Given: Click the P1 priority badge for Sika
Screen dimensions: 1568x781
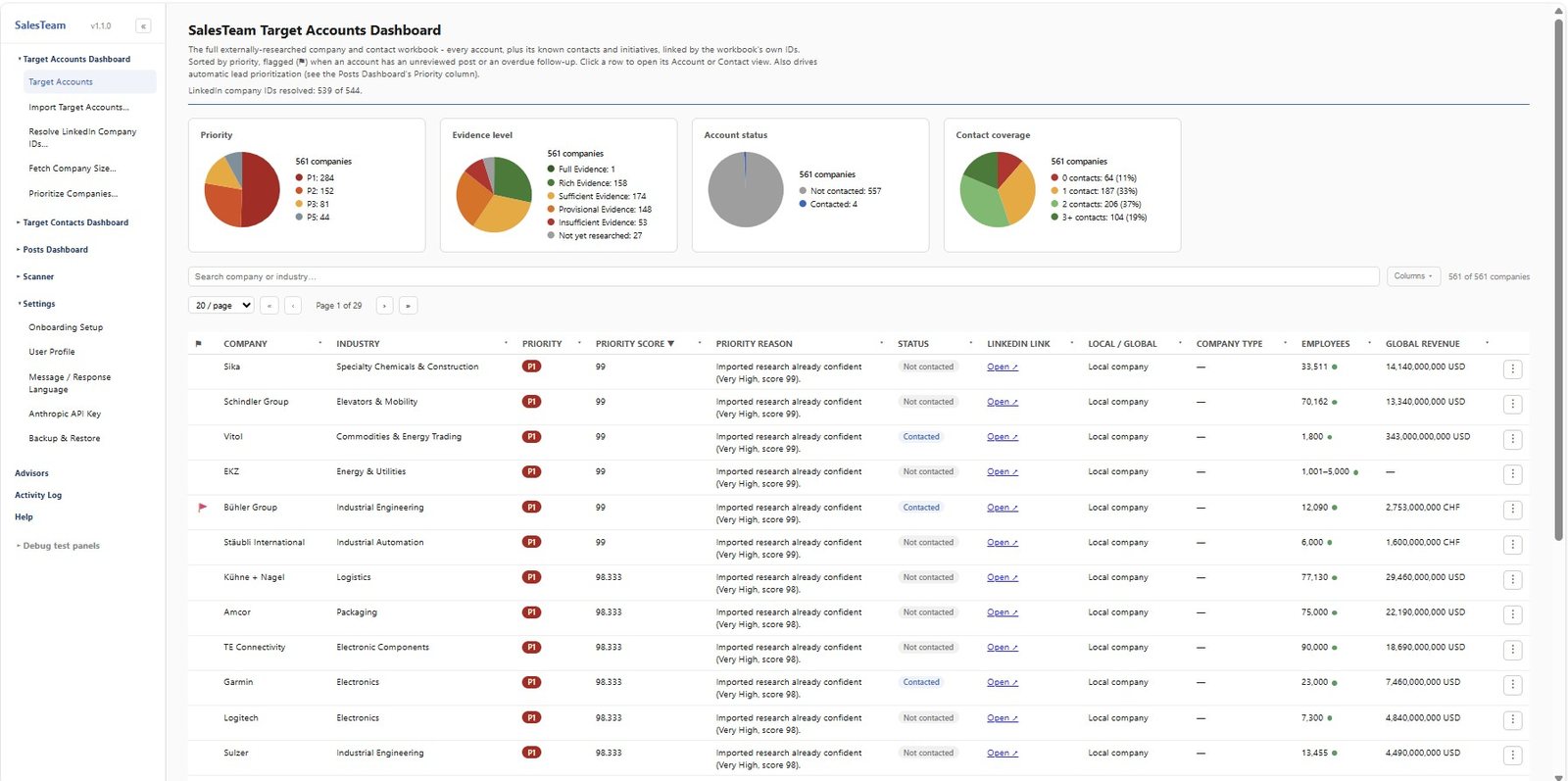Looking at the screenshot, I should click(531, 366).
